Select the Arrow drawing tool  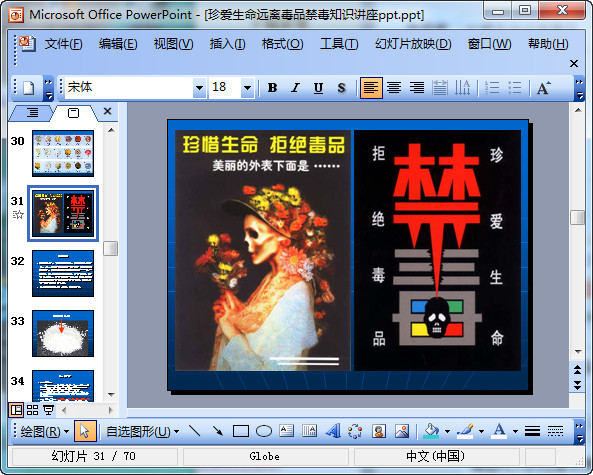click(x=218, y=431)
